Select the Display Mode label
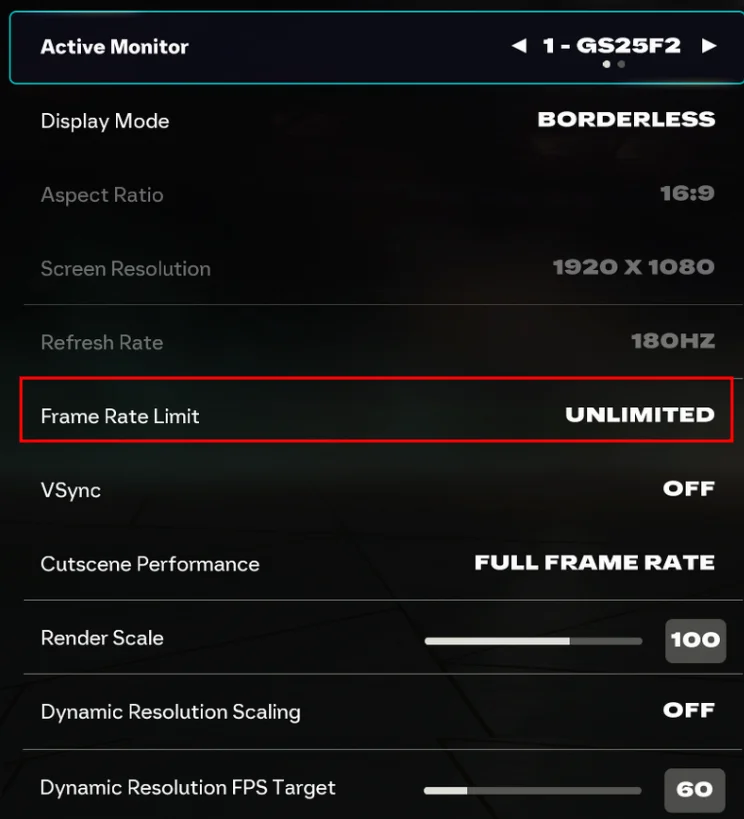Image resolution: width=744 pixels, height=819 pixels. pos(105,121)
